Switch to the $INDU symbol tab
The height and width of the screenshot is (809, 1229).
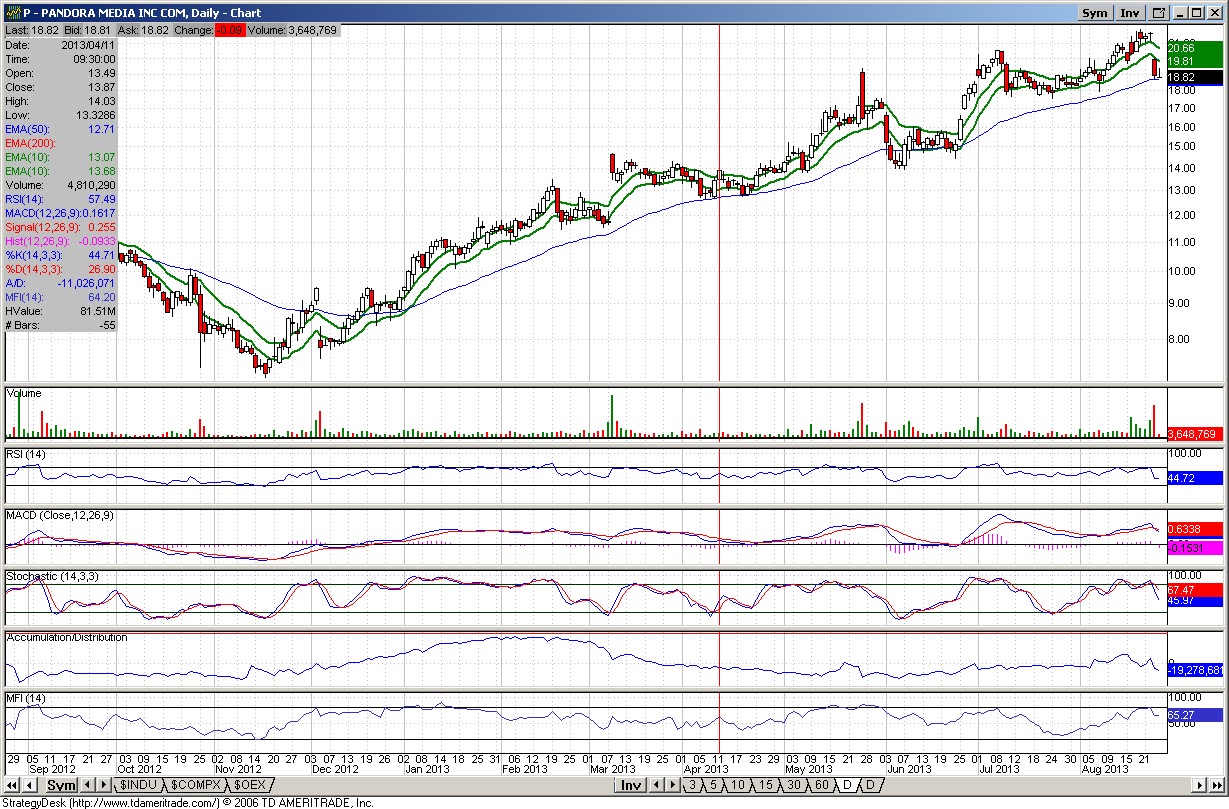pos(139,785)
